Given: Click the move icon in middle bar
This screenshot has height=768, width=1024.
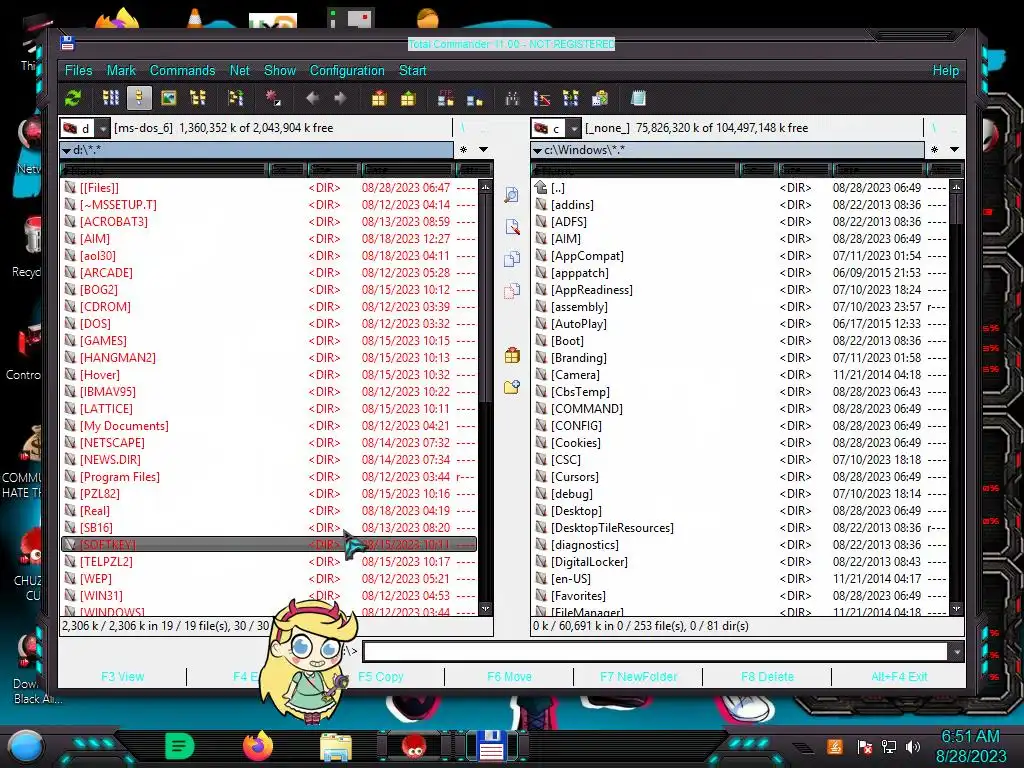Looking at the screenshot, I should pos(512,291).
